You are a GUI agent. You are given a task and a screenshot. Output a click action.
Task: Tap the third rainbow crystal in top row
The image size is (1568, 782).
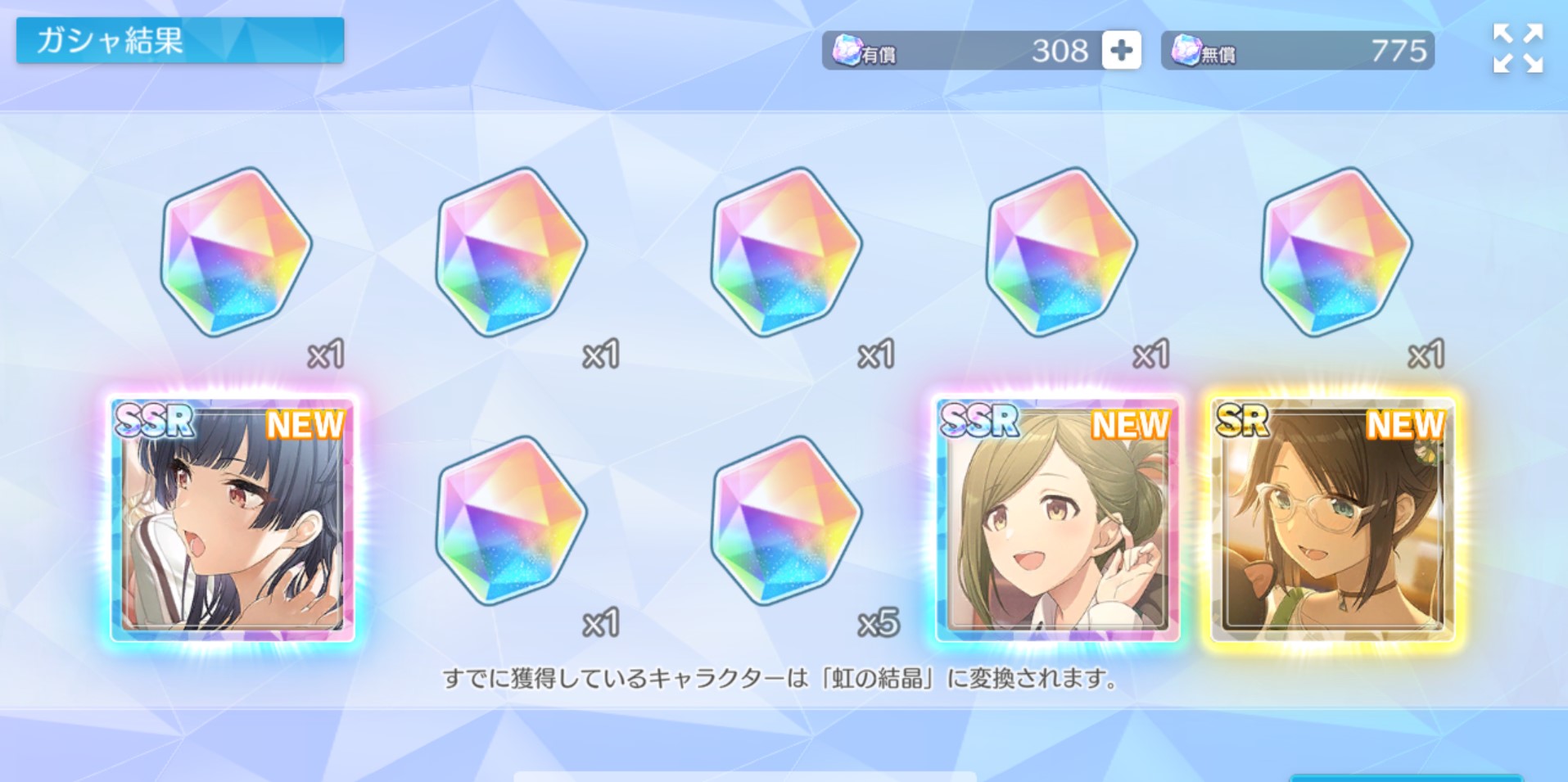pyautogui.click(x=787, y=252)
